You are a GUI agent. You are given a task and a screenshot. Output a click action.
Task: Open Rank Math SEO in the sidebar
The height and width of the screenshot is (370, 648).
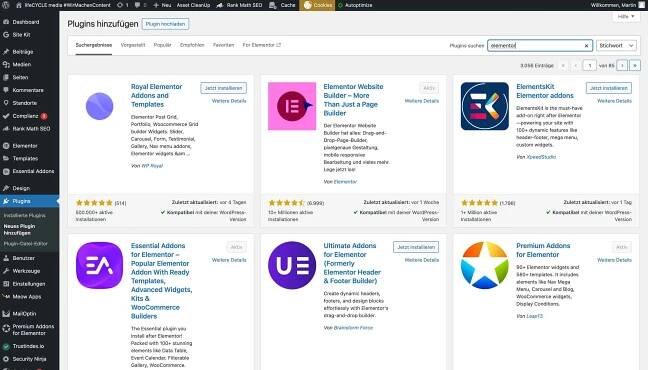pos(31,129)
